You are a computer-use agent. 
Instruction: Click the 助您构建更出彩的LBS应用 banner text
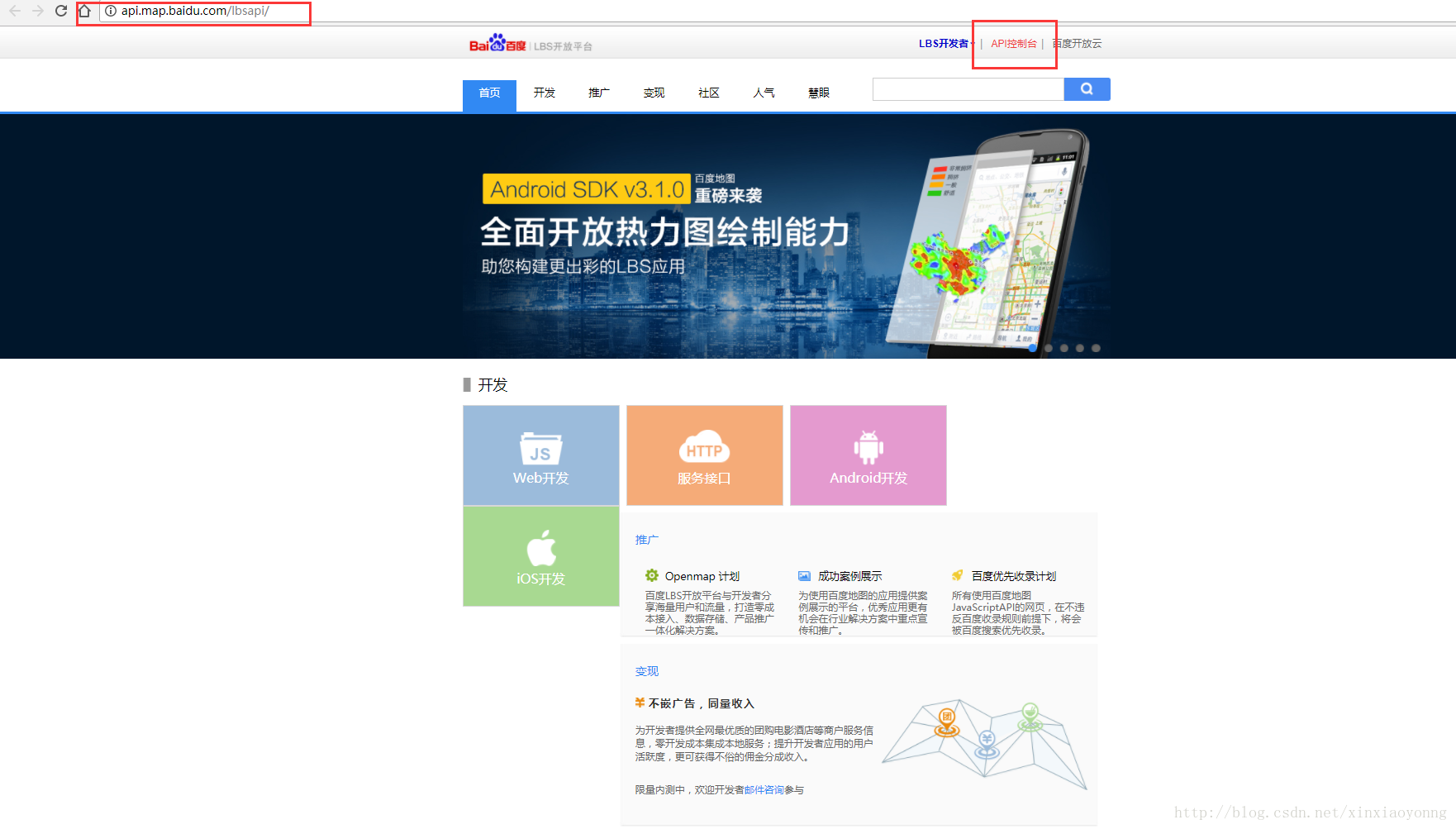point(583,267)
